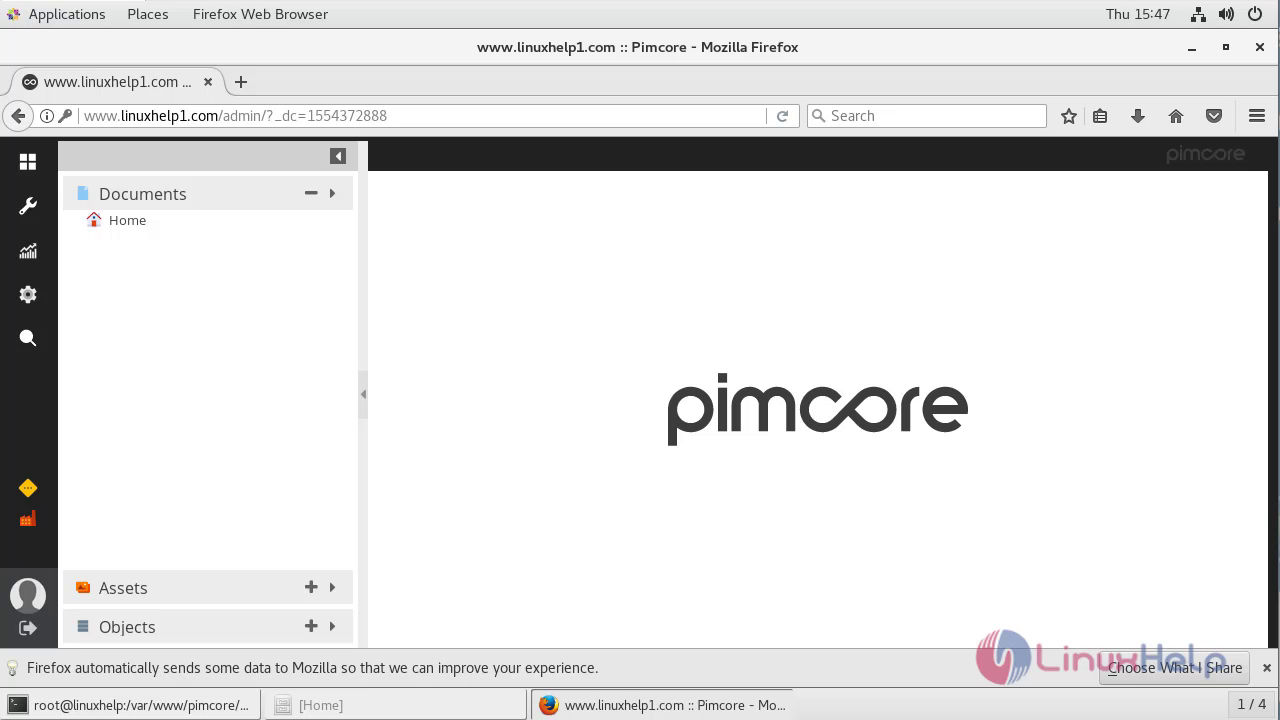
Task: Open the user profile avatar
Action: coord(28,595)
